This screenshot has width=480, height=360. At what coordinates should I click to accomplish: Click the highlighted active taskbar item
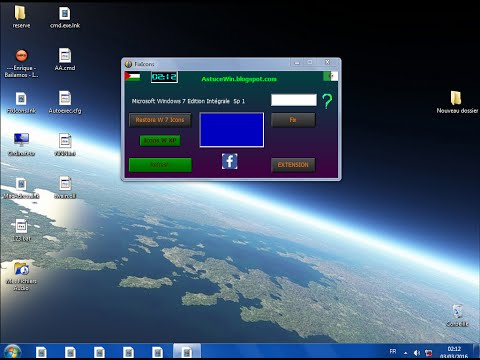coord(187,352)
